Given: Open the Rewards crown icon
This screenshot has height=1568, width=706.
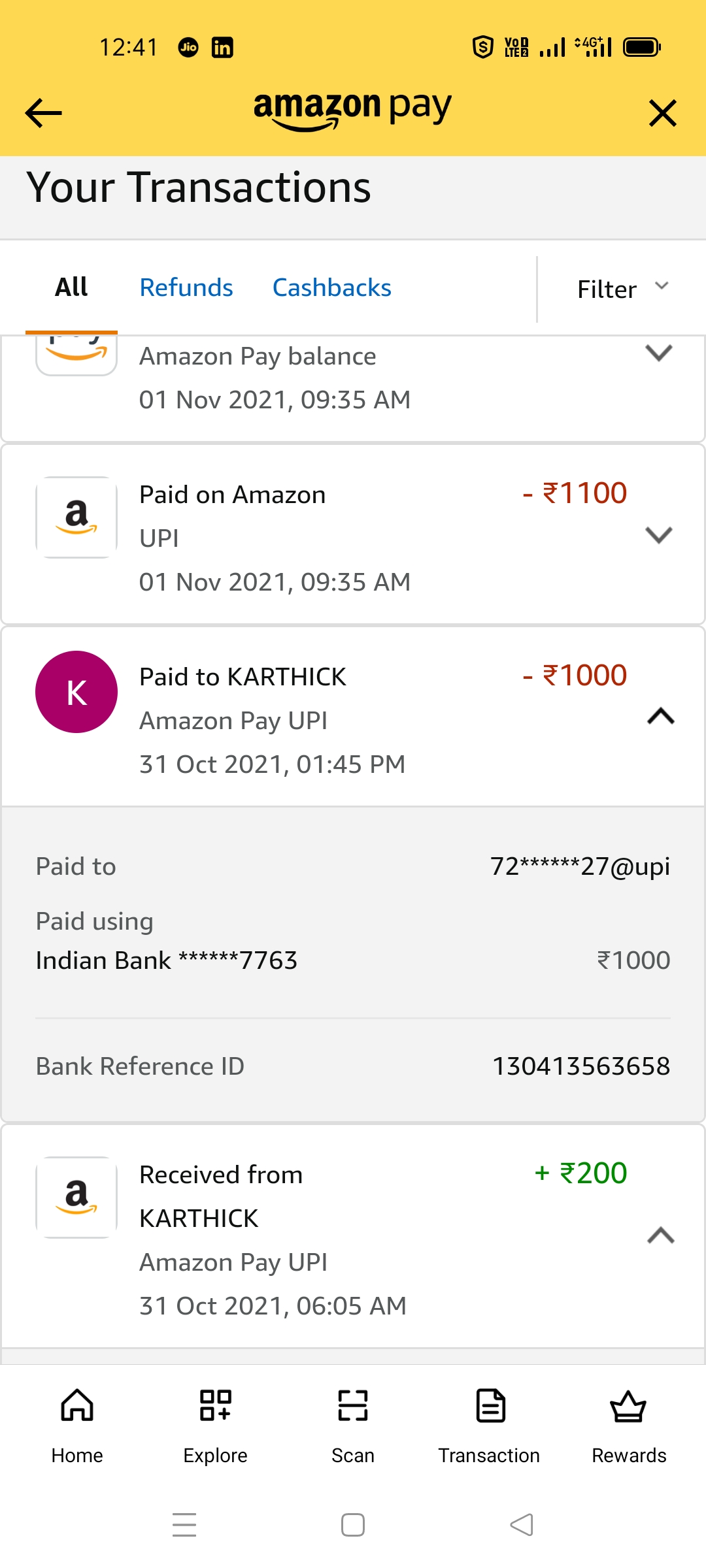Looking at the screenshot, I should coord(628,1405).
